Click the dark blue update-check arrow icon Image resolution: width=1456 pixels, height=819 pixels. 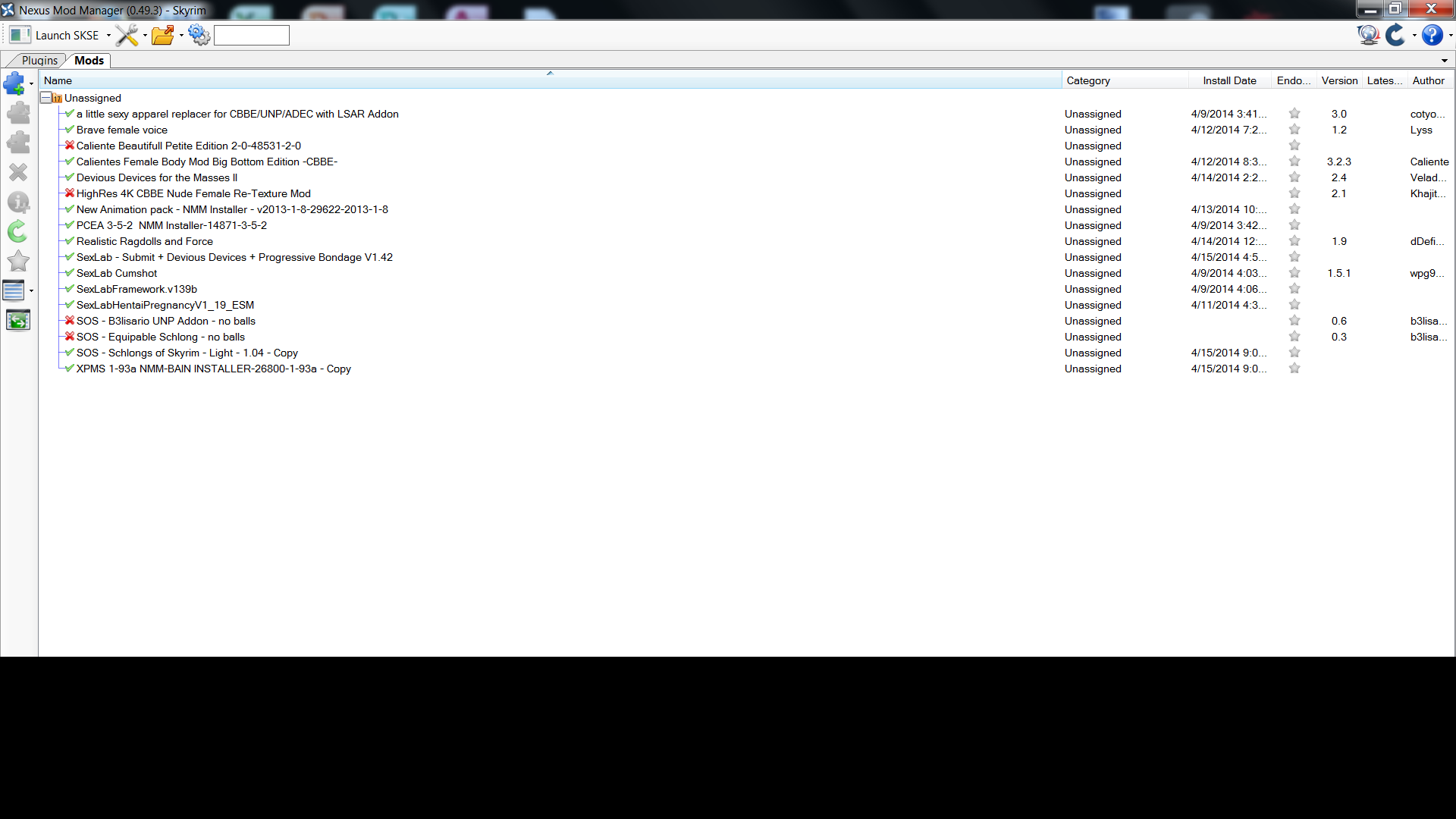tap(1395, 35)
